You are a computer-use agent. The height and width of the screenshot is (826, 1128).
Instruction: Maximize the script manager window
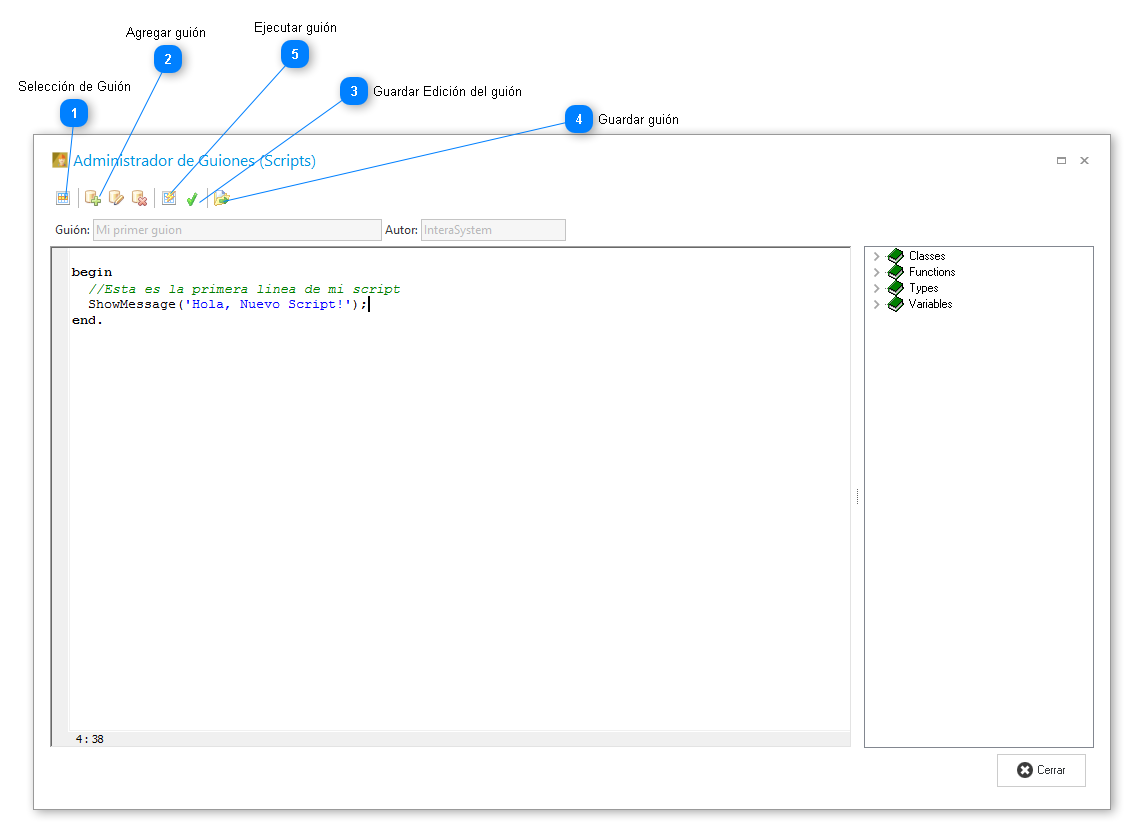[1061, 160]
